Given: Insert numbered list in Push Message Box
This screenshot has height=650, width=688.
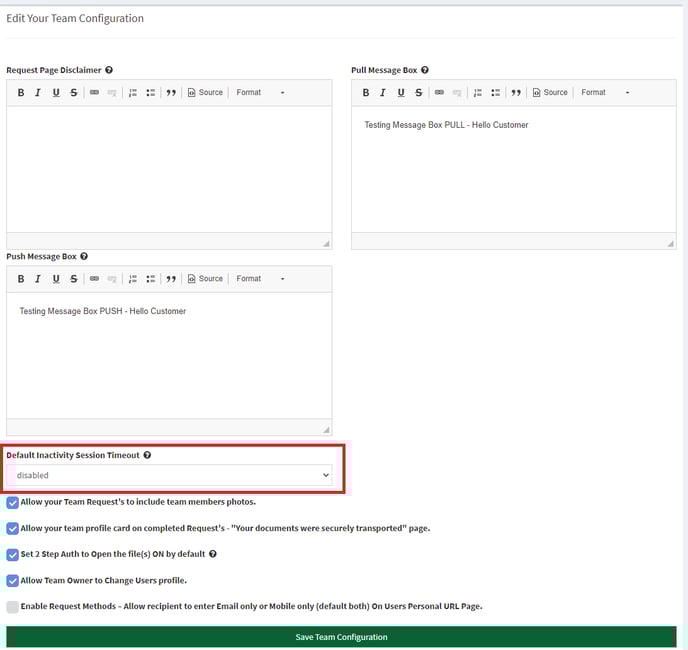Looking at the screenshot, I should [x=132, y=279].
